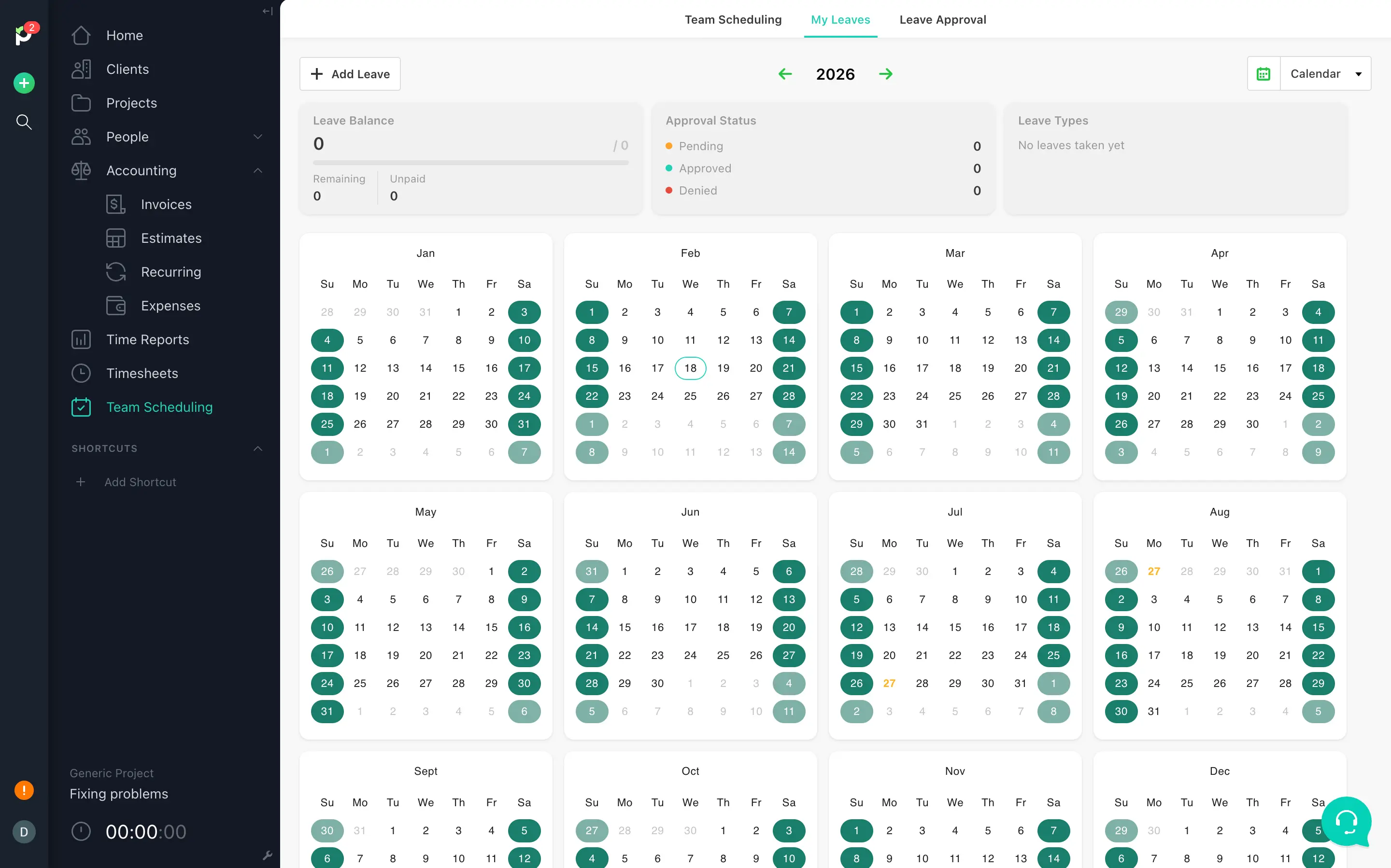Select April 15 in the calendar

(x=1219, y=368)
